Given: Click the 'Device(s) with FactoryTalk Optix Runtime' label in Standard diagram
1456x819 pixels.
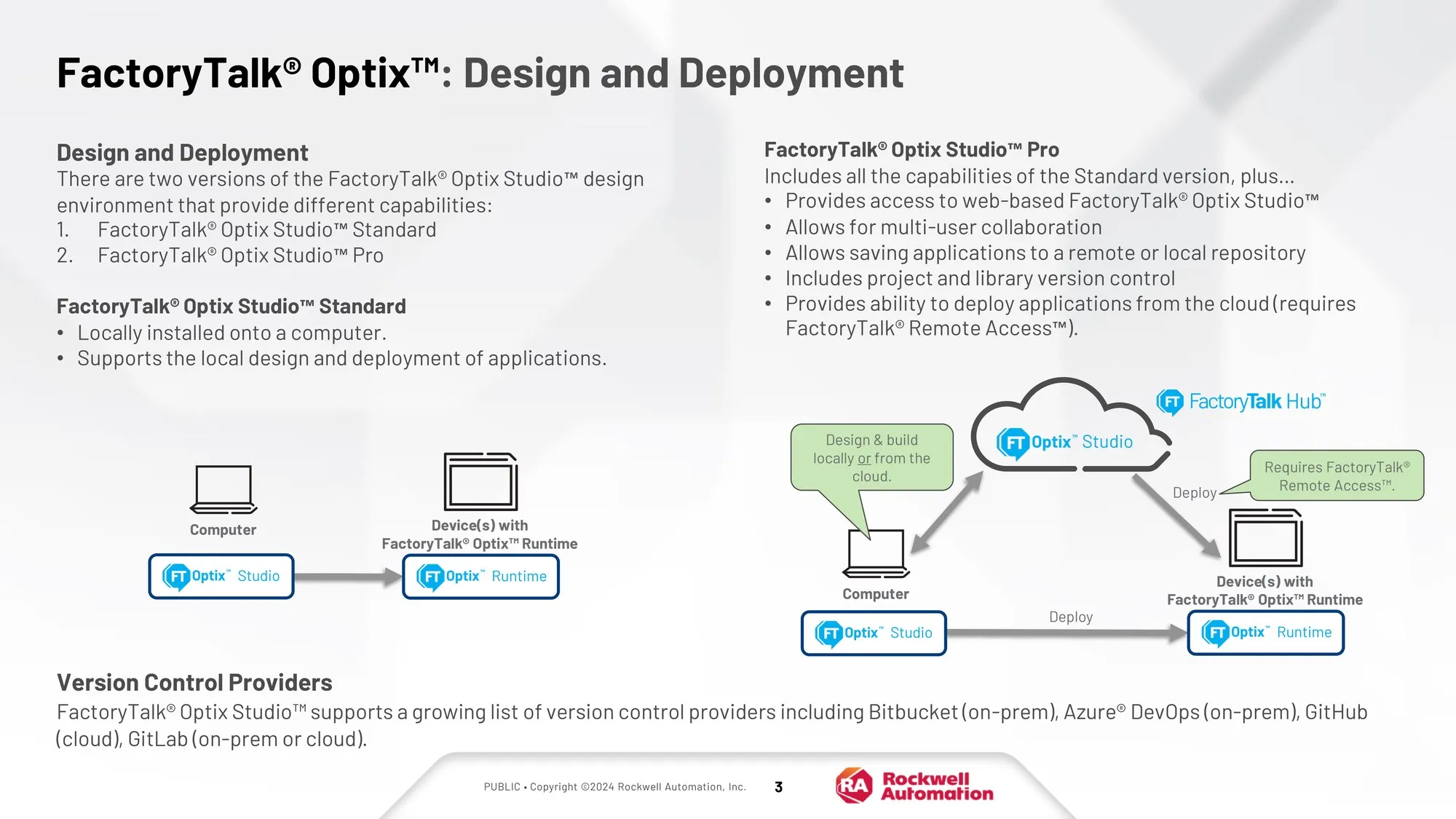Looking at the screenshot, I should pyautogui.click(x=480, y=534).
